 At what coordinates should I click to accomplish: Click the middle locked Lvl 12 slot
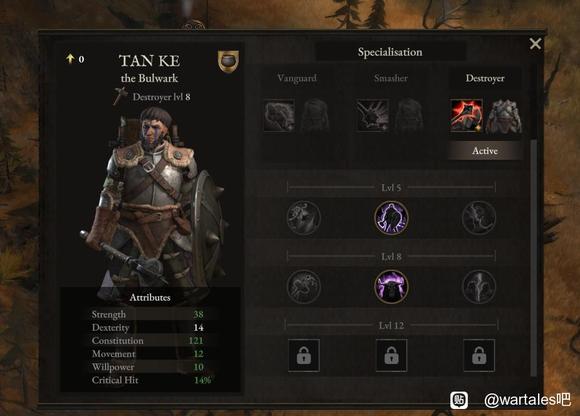[391, 355]
